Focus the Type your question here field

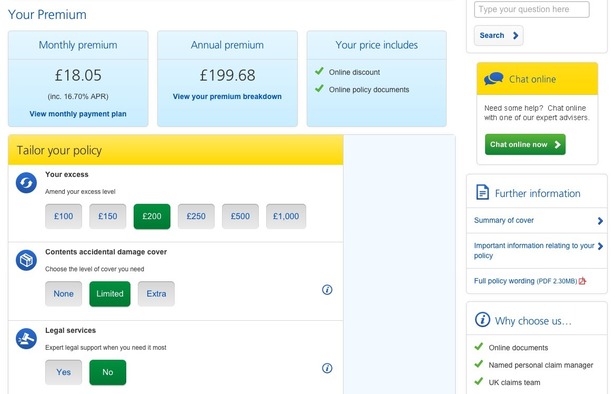(x=531, y=9)
